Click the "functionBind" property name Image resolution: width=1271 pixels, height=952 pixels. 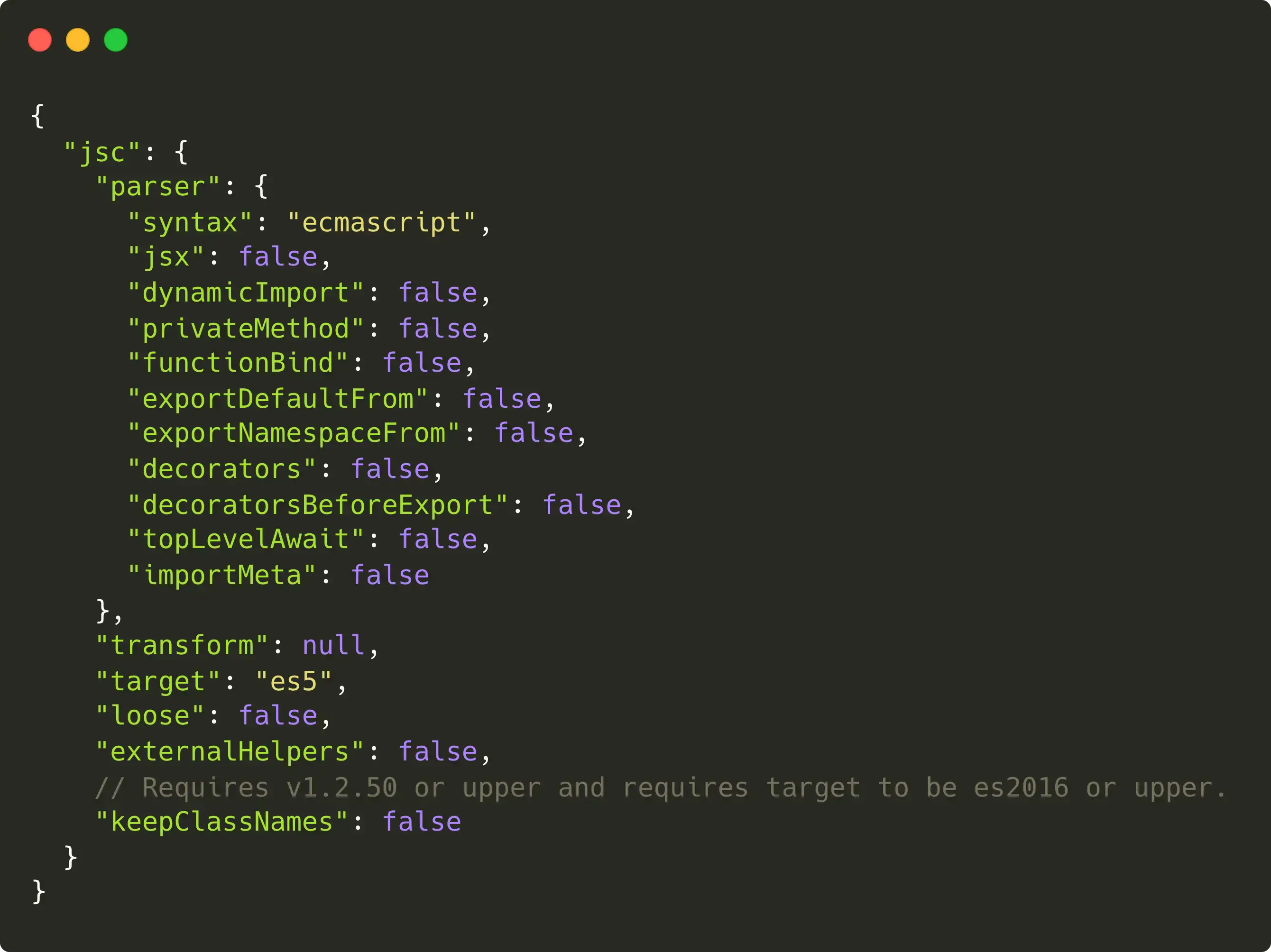coord(237,363)
